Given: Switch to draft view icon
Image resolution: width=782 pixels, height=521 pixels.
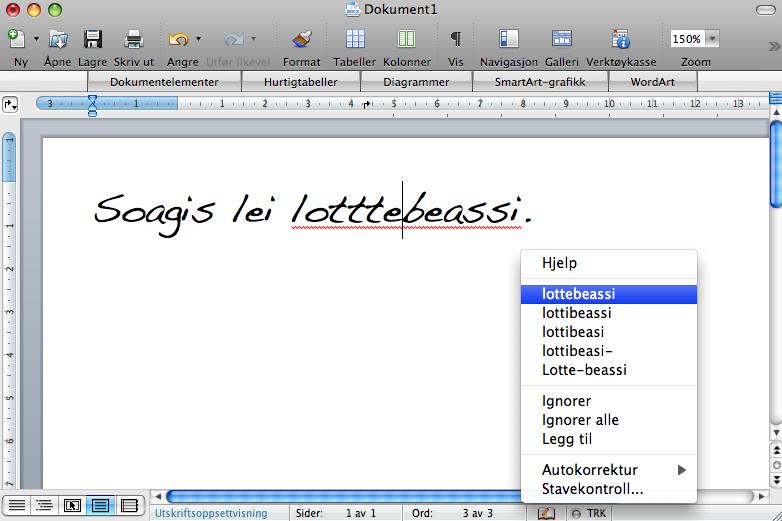Looking at the screenshot, I should point(17,506).
